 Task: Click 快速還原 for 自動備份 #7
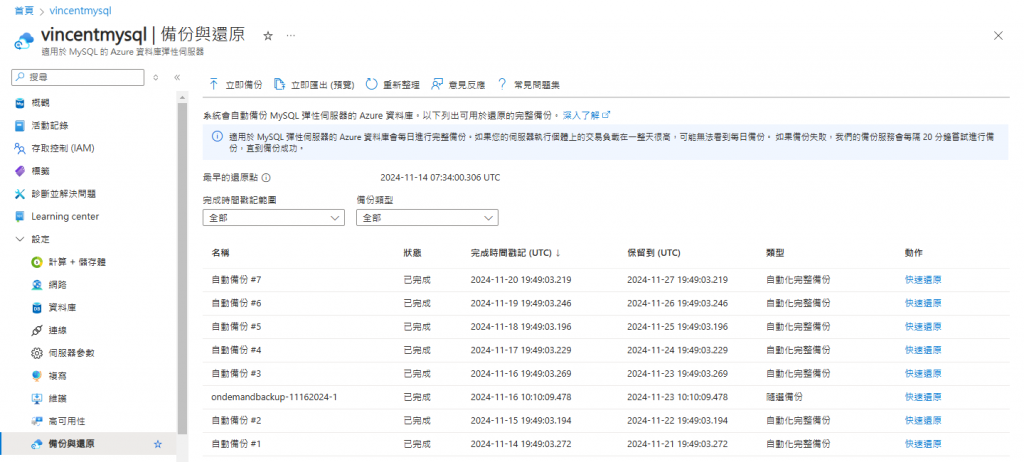923,280
